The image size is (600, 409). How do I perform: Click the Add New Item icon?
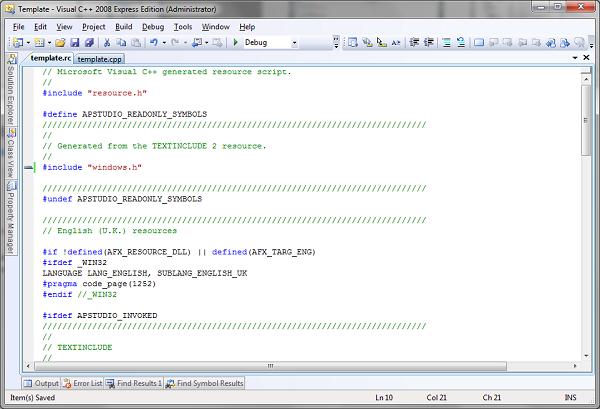tap(39, 42)
